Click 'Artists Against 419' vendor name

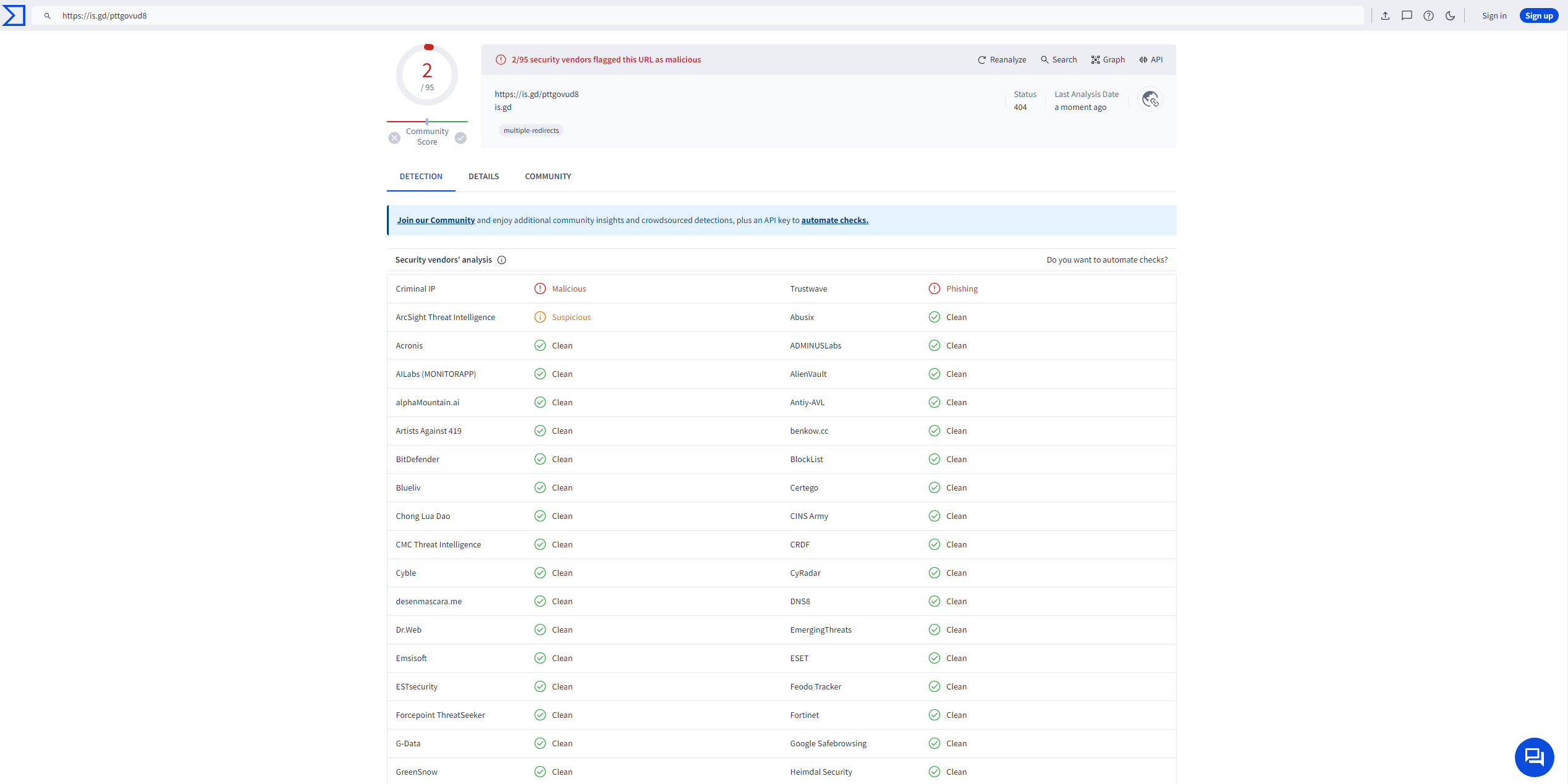click(x=428, y=431)
